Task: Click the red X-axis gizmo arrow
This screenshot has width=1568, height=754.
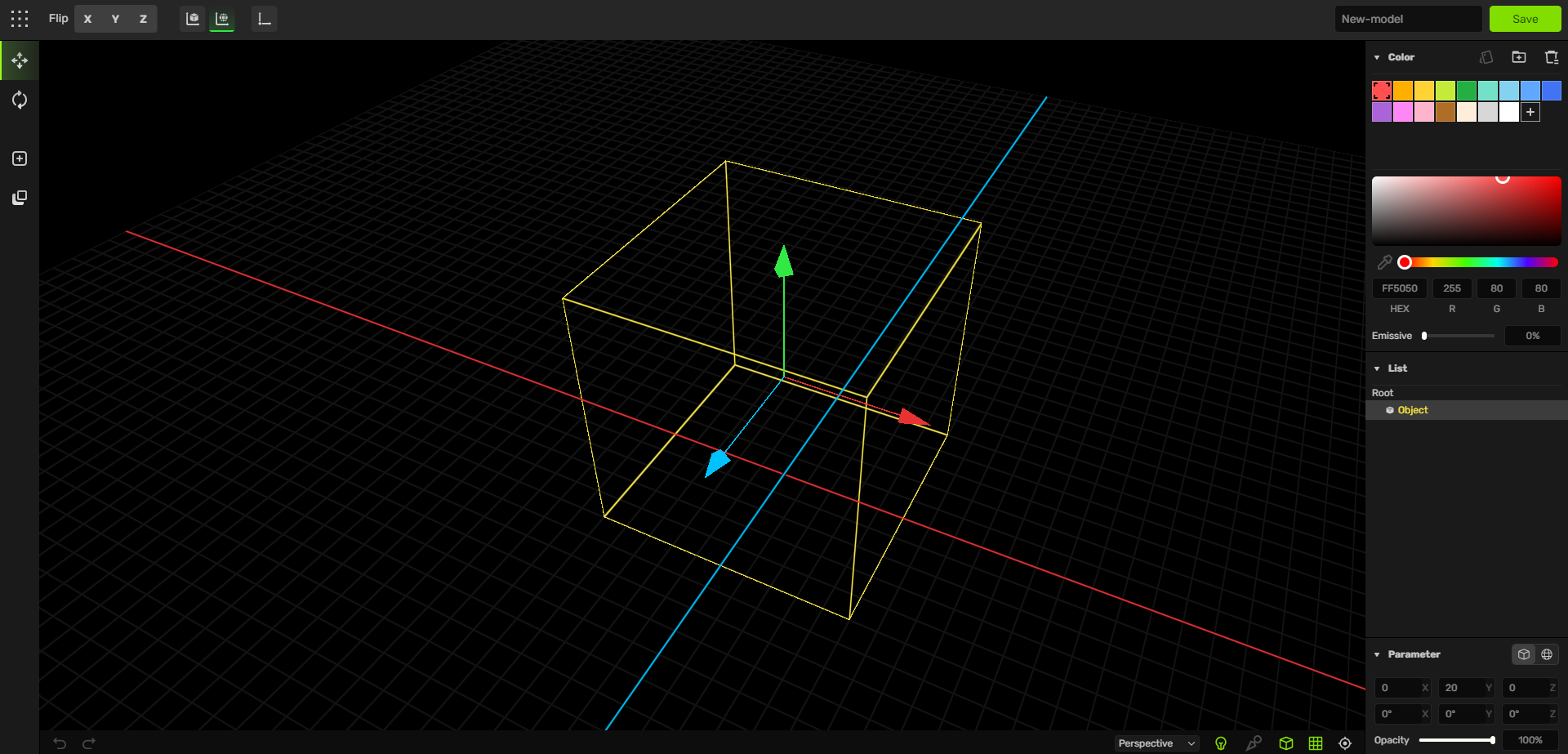Action: [x=914, y=418]
